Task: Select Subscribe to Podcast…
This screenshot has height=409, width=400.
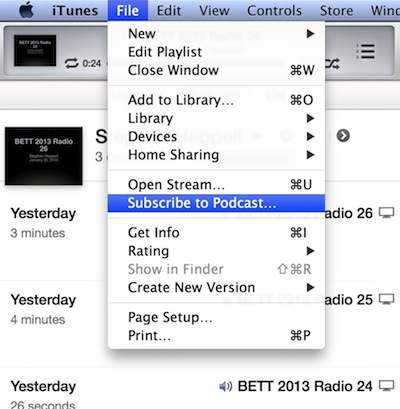Action: click(216, 203)
